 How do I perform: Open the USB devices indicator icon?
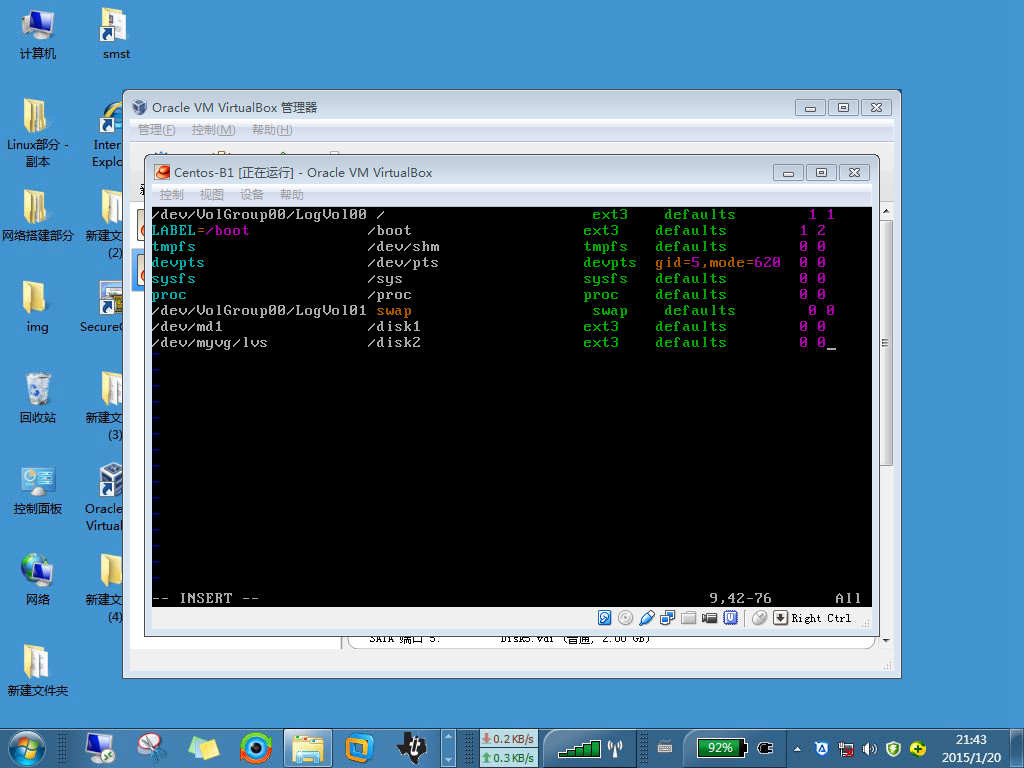(647, 618)
